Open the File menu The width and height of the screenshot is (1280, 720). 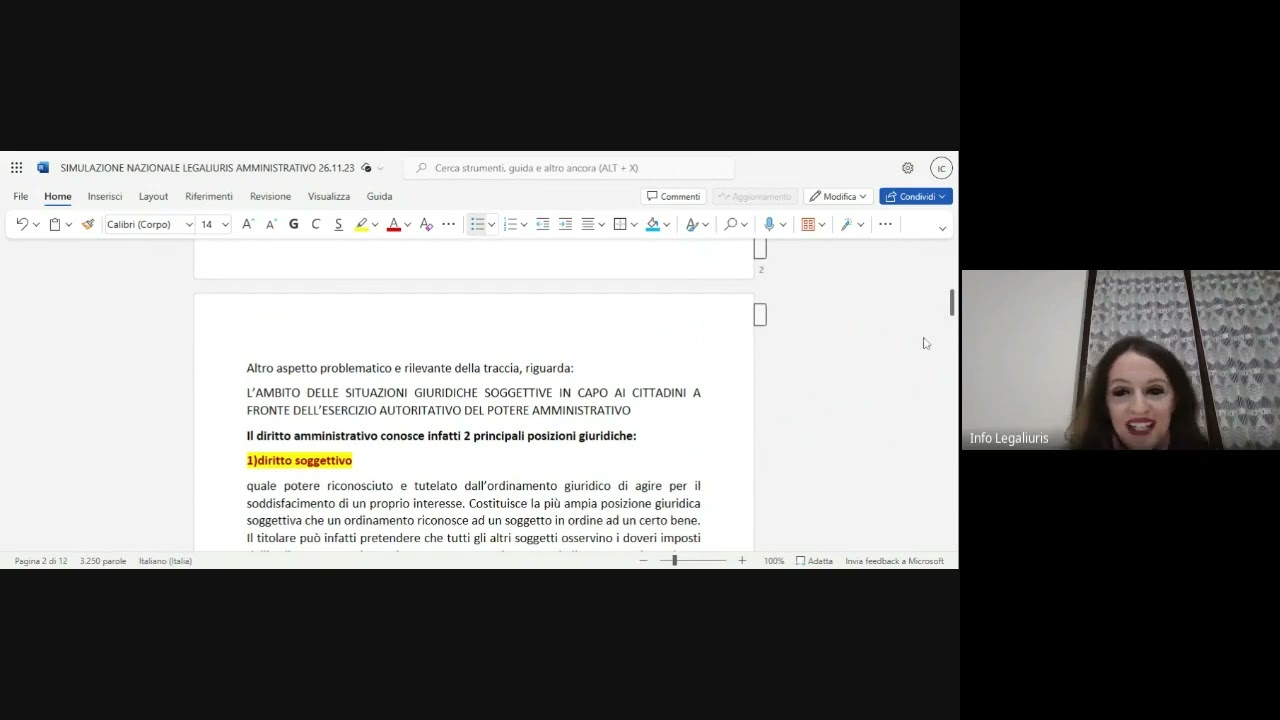pyautogui.click(x=21, y=196)
